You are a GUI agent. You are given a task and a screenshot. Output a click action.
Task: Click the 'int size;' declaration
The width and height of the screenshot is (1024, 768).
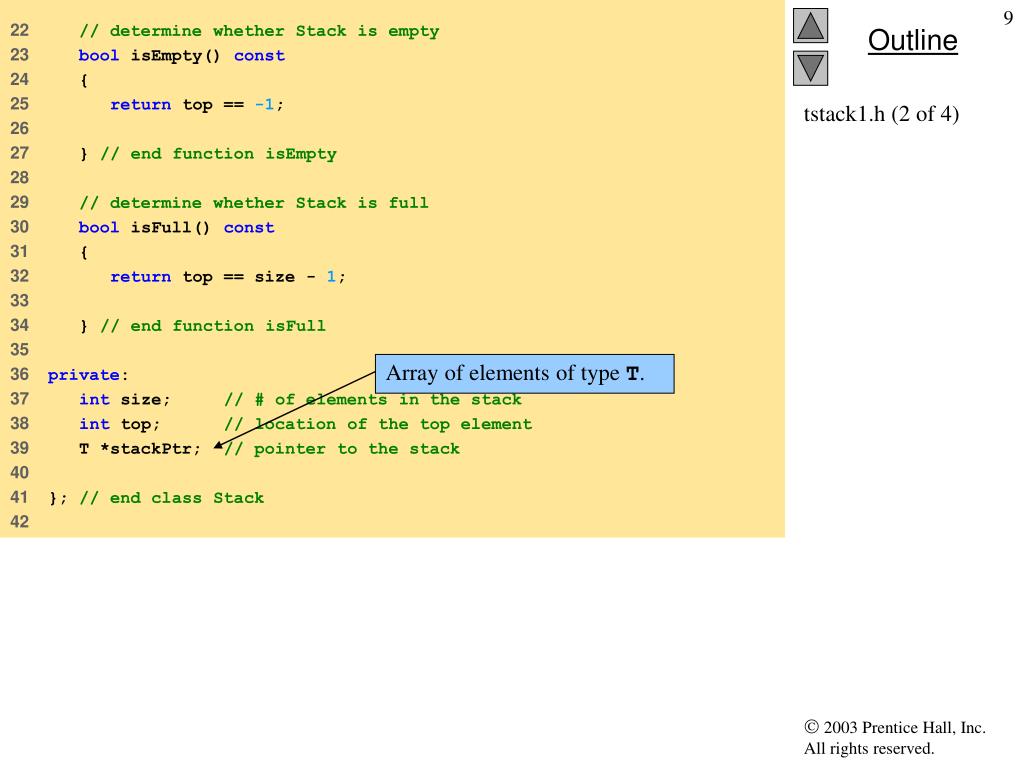tap(124, 399)
